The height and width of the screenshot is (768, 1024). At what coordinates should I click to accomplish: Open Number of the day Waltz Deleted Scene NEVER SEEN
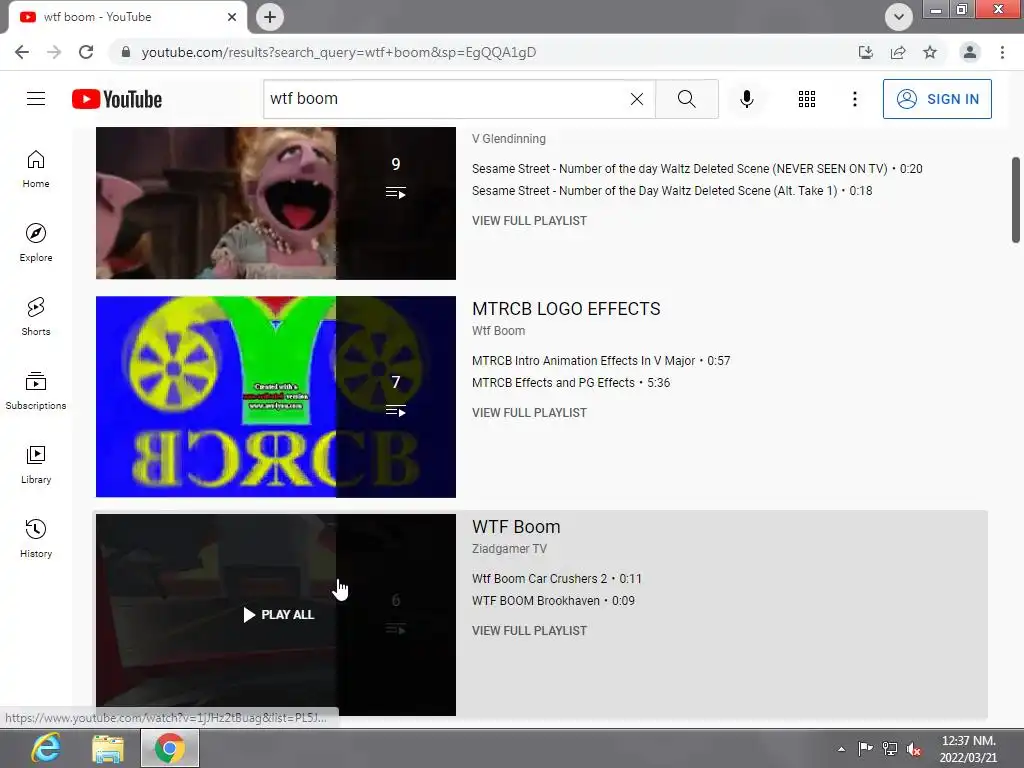point(680,168)
